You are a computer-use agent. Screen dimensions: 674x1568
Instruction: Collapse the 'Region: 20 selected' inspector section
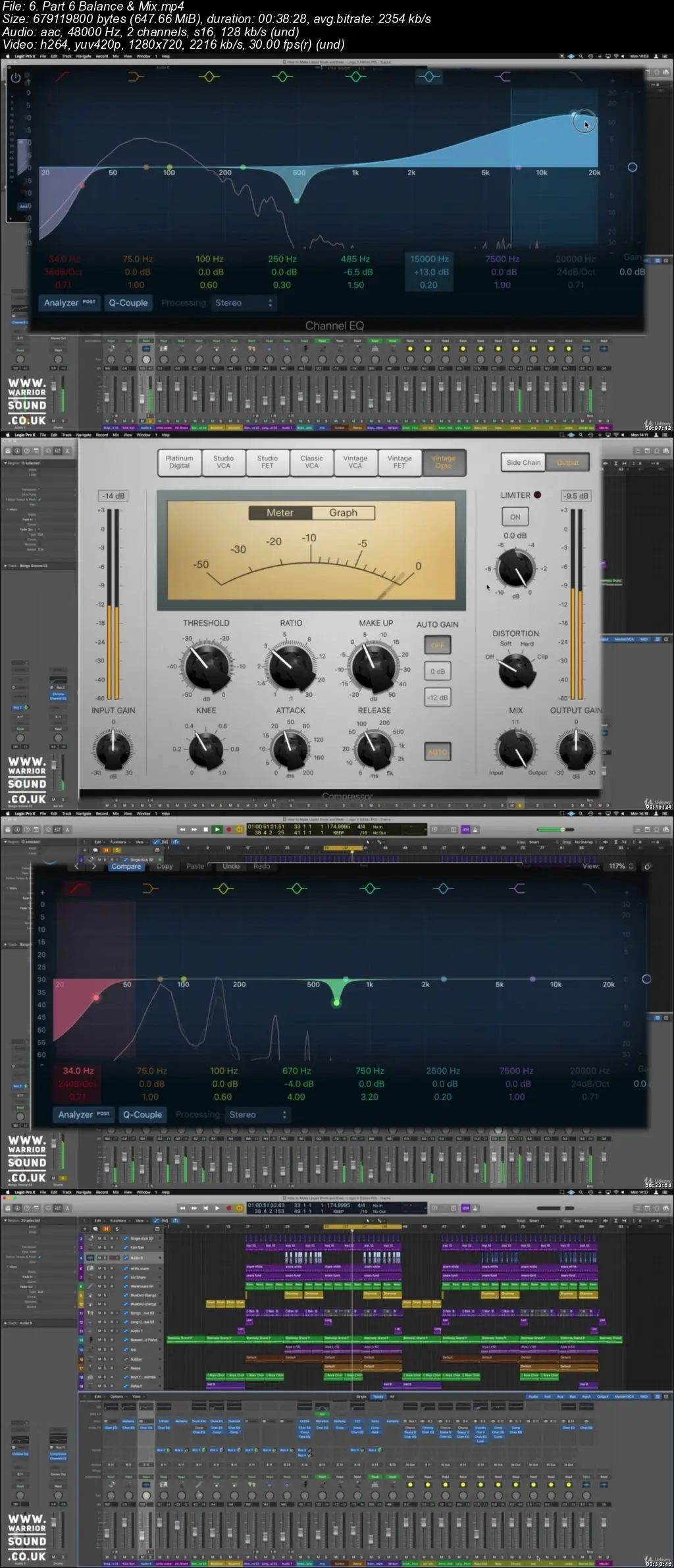[4, 1220]
